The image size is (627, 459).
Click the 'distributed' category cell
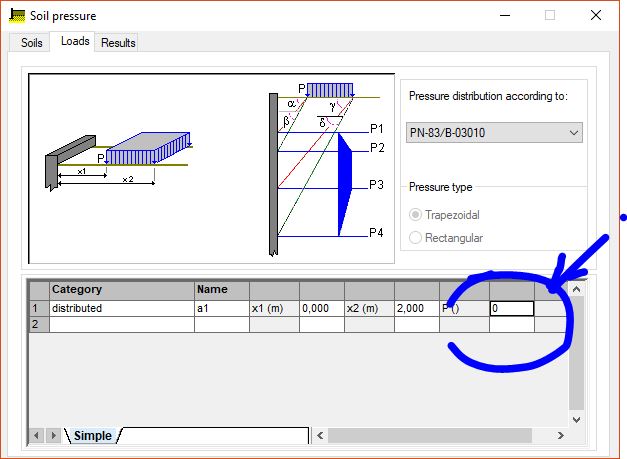click(122, 308)
